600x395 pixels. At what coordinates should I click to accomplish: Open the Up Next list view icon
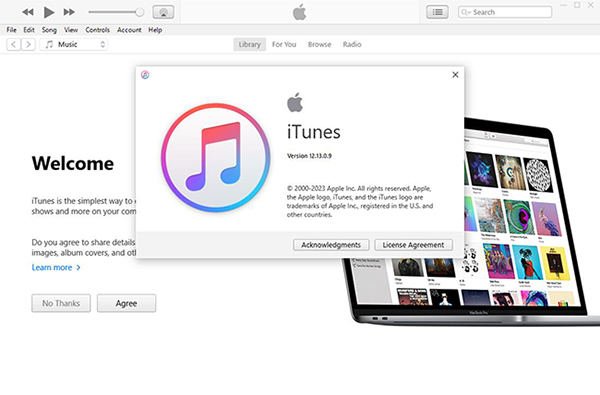[x=437, y=12]
